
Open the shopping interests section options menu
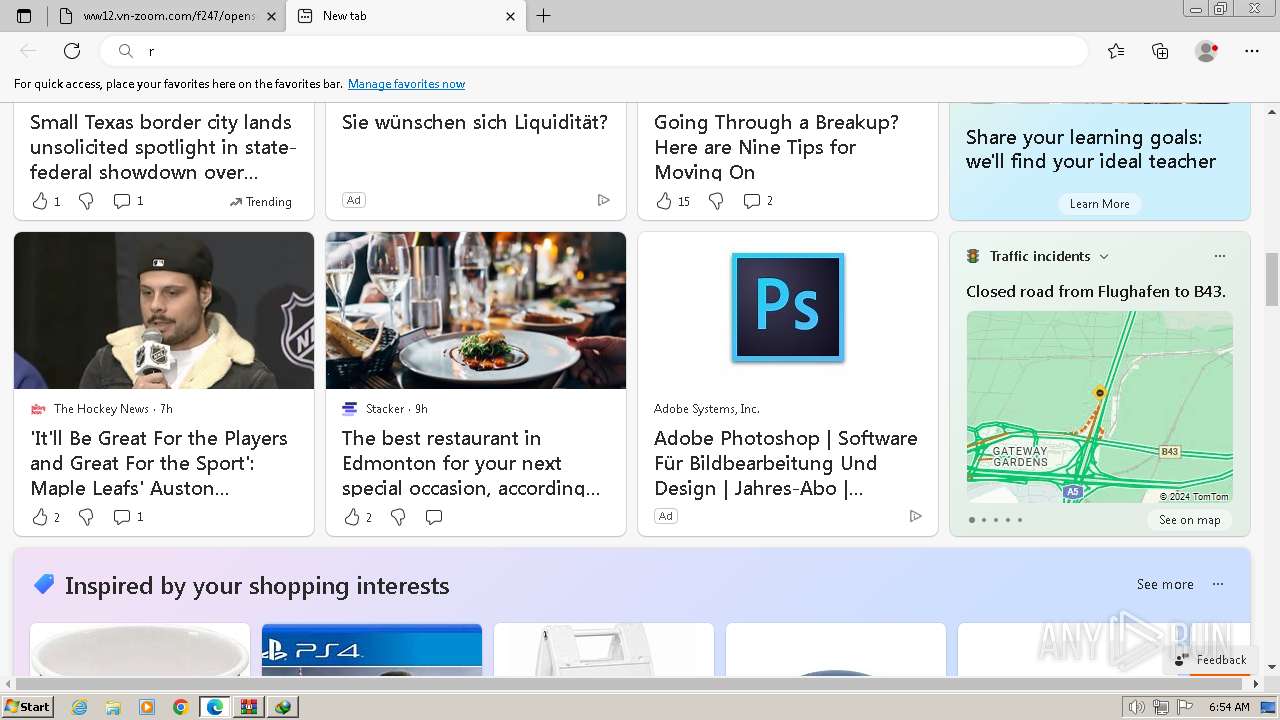(x=1218, y=584)
